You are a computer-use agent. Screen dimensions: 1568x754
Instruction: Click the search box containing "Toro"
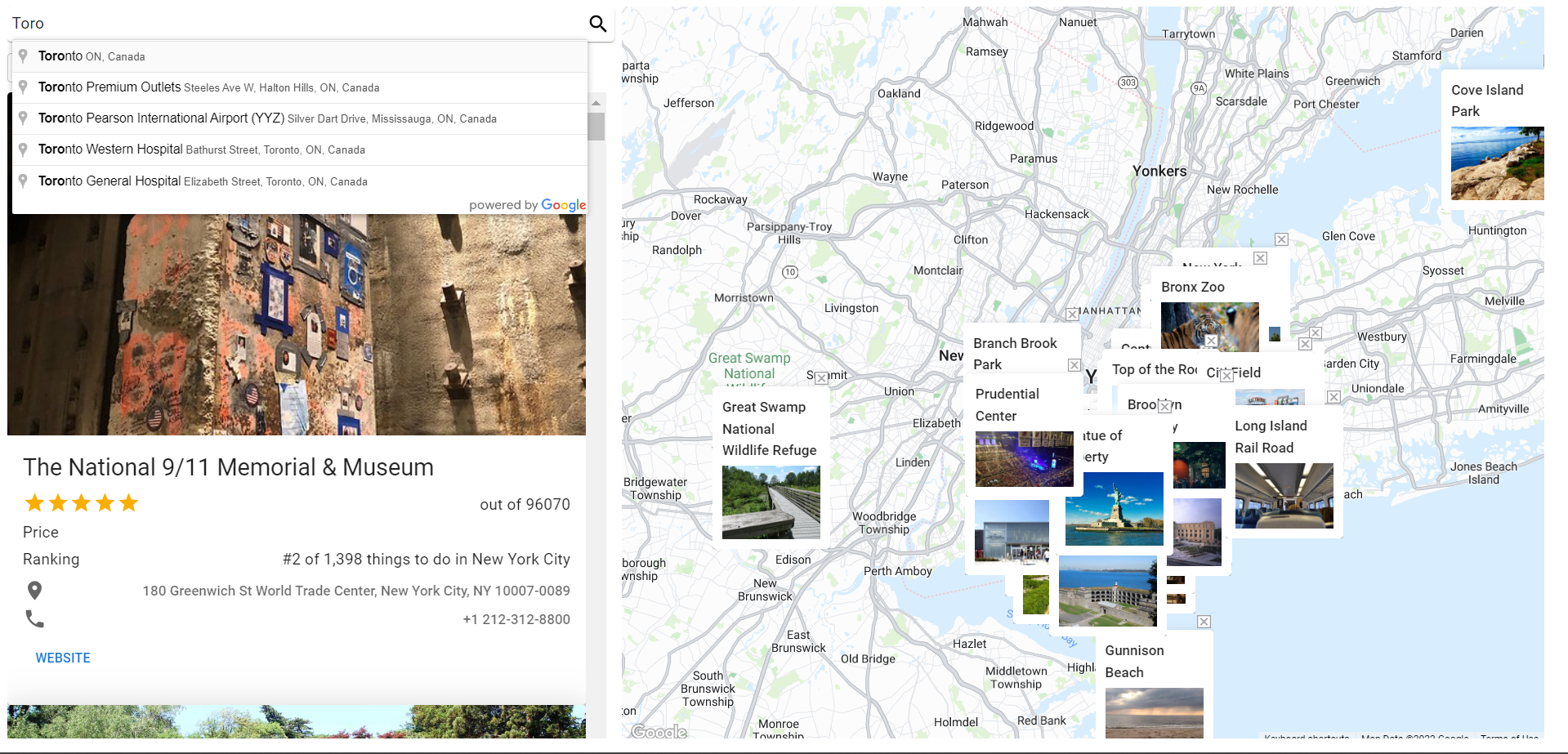coord(296,23)
